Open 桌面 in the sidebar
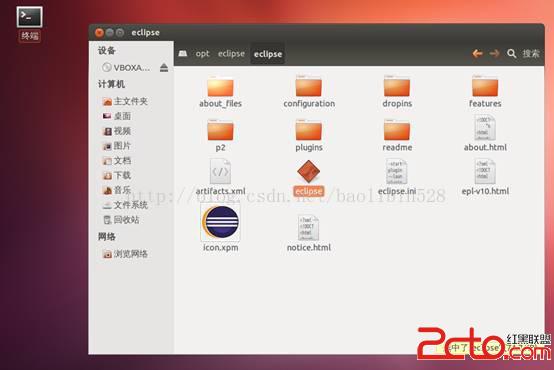This screenshot has width=554, height=370. (x=117, y=116)
